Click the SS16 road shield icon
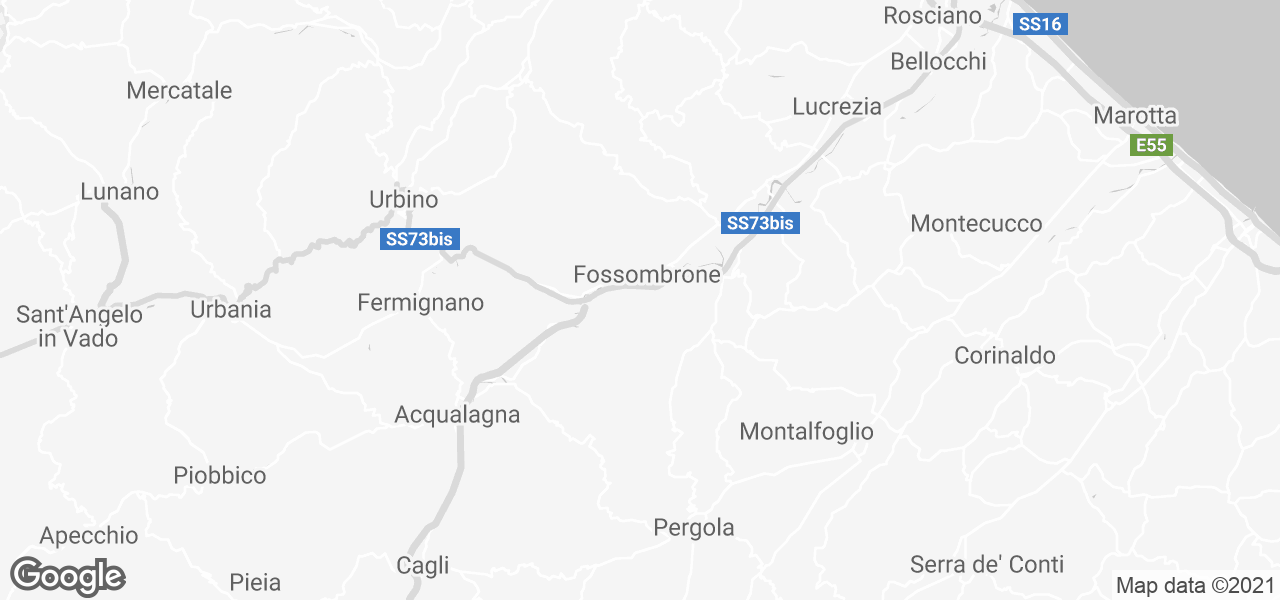This screenshot has width=1280, height=600. pos(1038,24)
